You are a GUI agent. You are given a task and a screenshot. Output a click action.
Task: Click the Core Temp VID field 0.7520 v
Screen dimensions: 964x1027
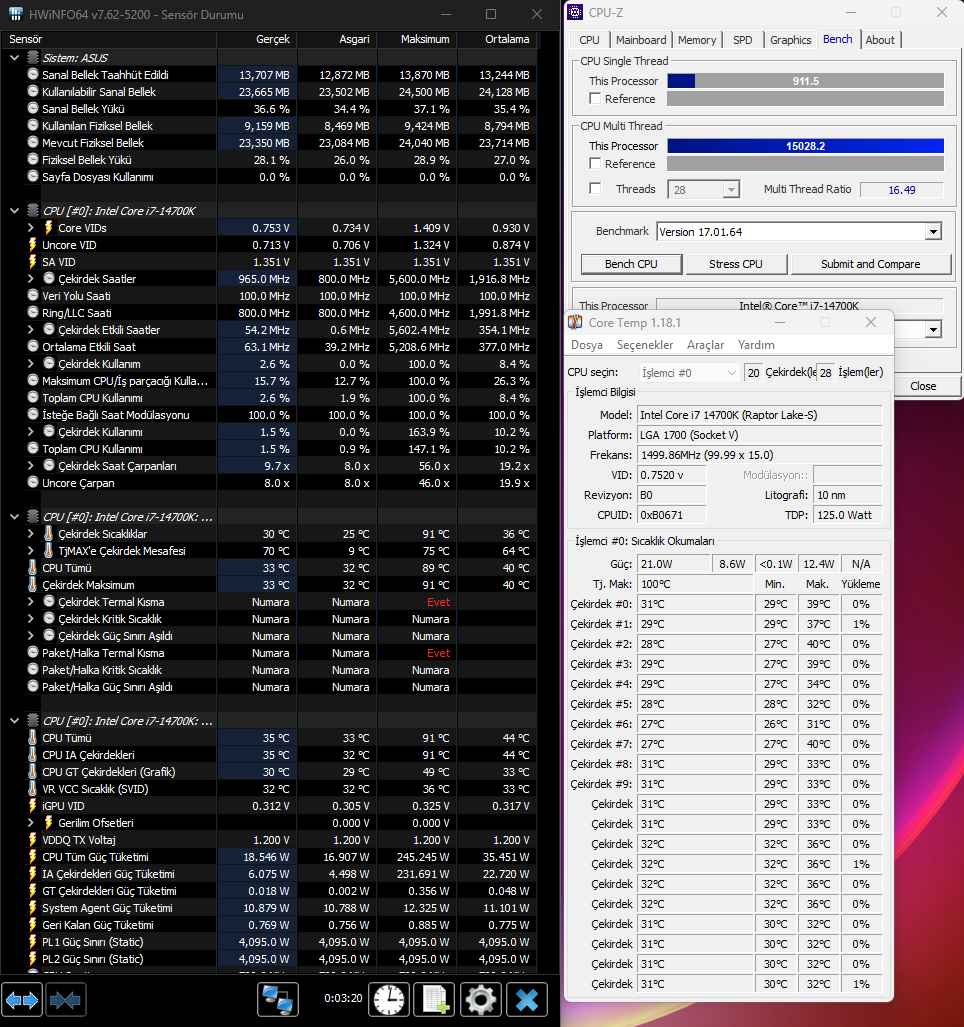672,475
